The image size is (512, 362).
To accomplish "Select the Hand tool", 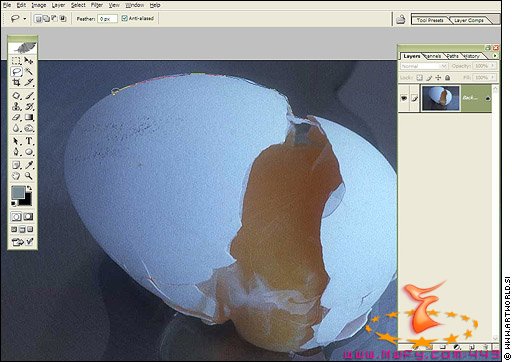I will 16,176.
